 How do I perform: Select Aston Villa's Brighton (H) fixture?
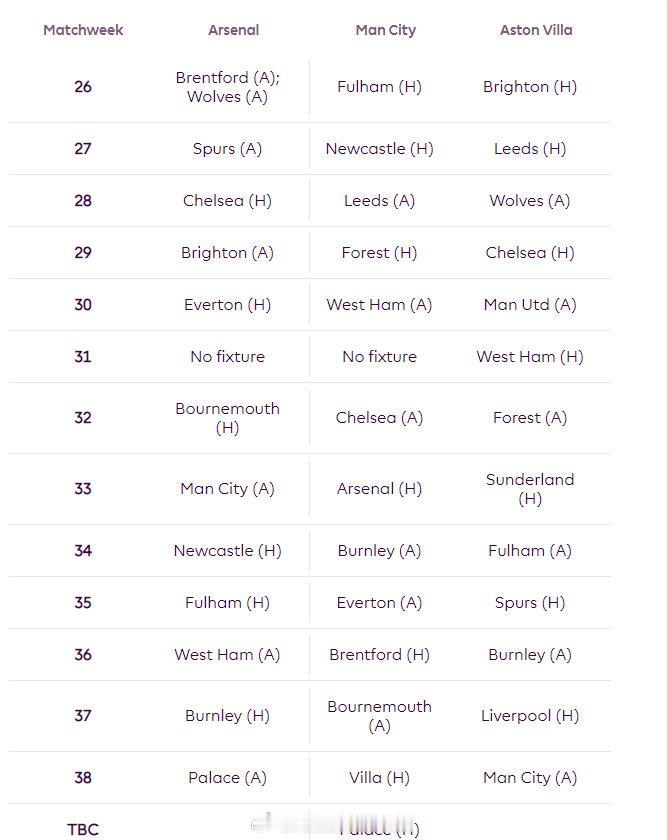coord(530,87)
